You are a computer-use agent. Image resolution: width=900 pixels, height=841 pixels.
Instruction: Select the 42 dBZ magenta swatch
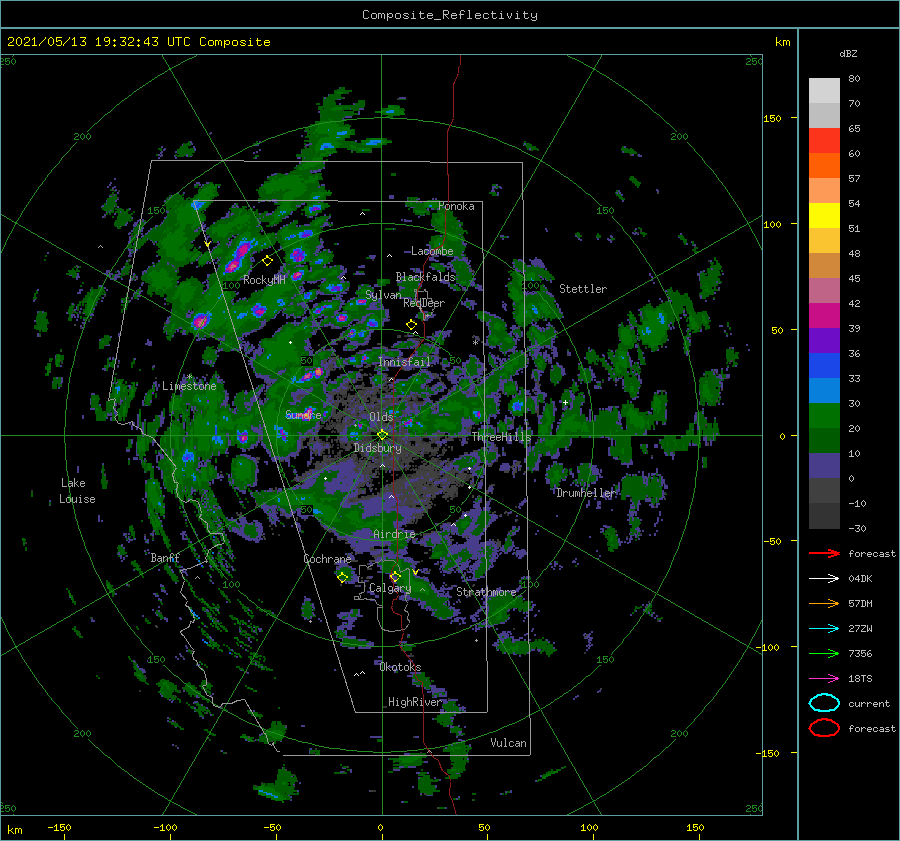(824, 315)
